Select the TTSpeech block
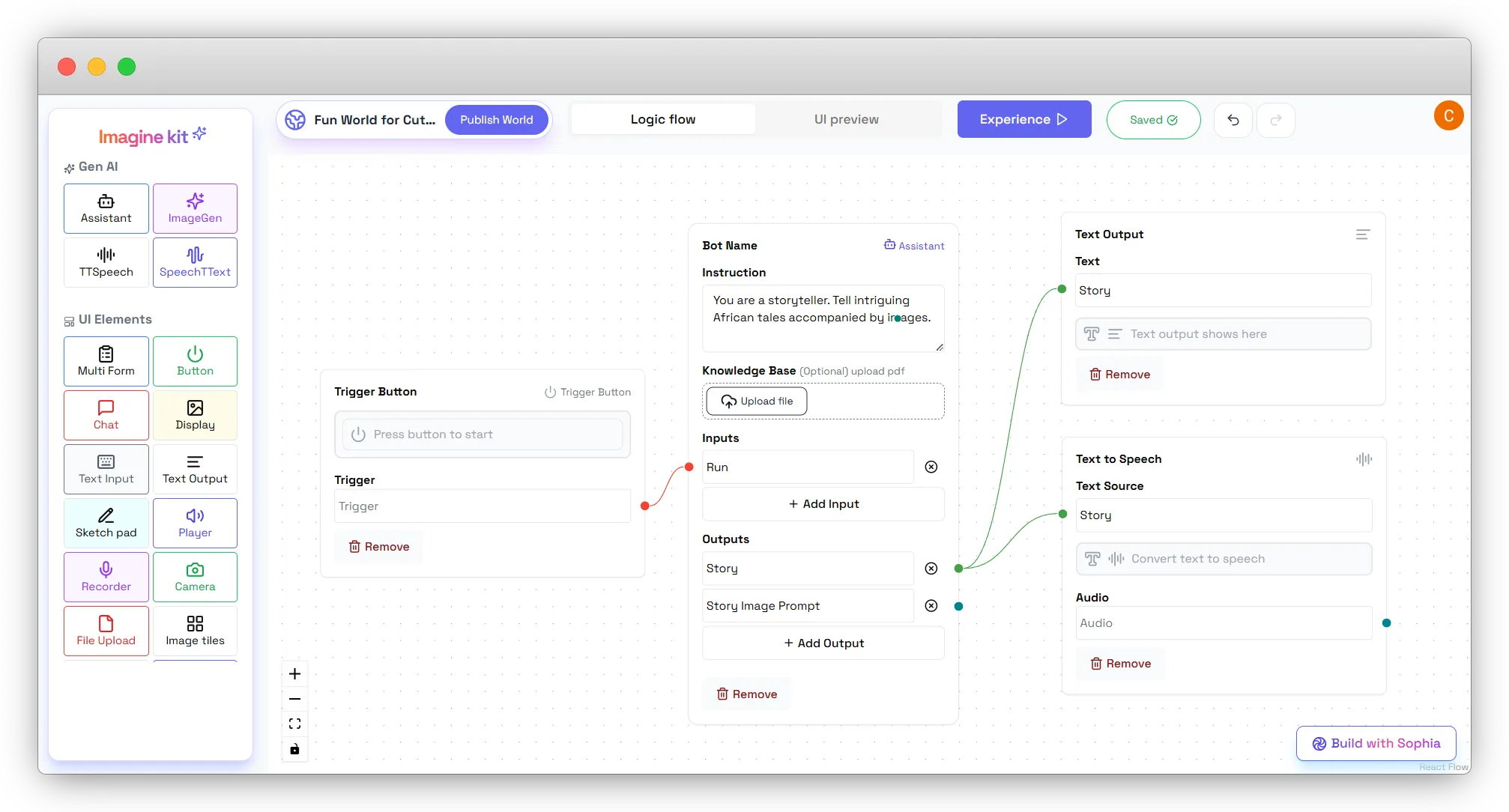Viewport: 1509px width, 812px height. [x=106, y=262]
